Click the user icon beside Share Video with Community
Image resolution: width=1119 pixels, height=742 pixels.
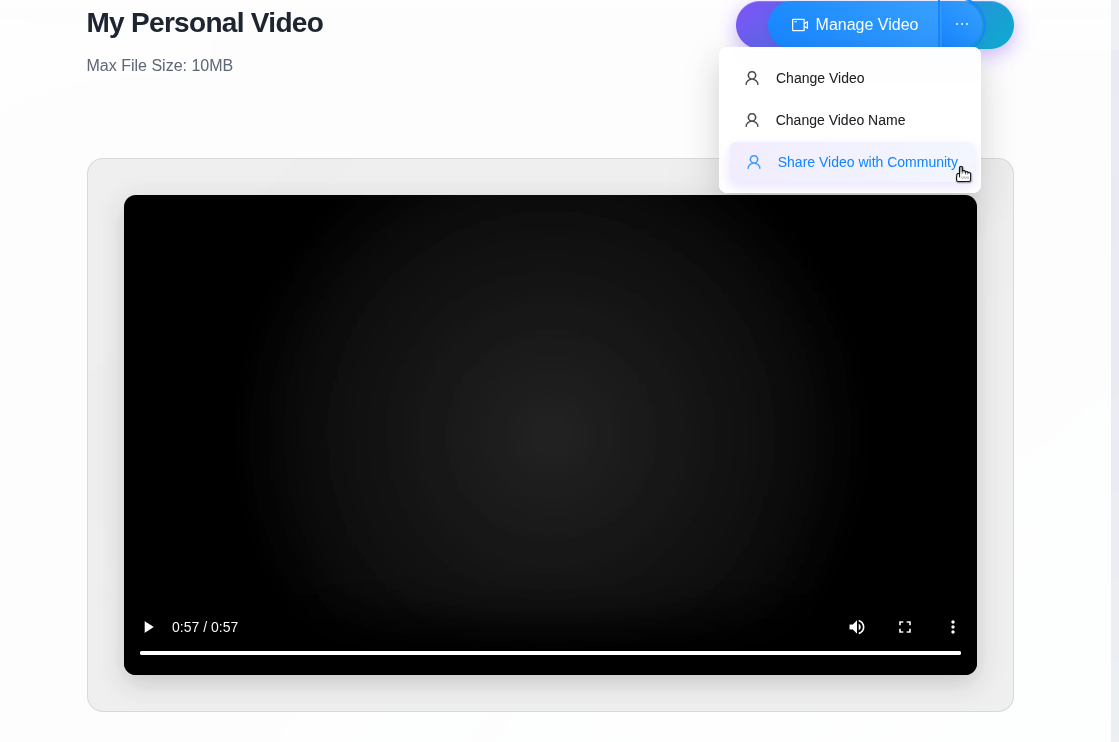[754, 162]
